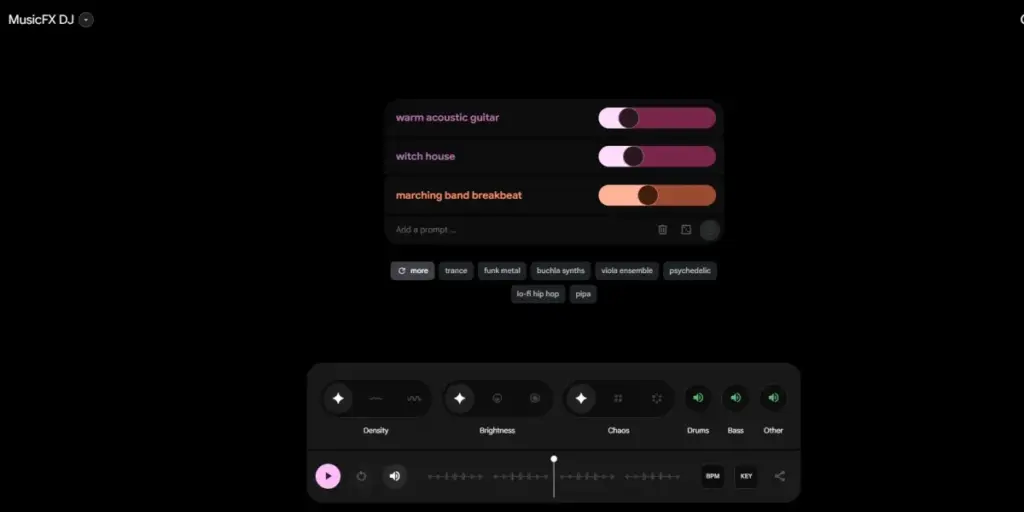Image resolution: width=1024 pixels, height=512 pixels.
Task: Adjust the warm acoustic guitar slider
Action: tap(657, 118)
